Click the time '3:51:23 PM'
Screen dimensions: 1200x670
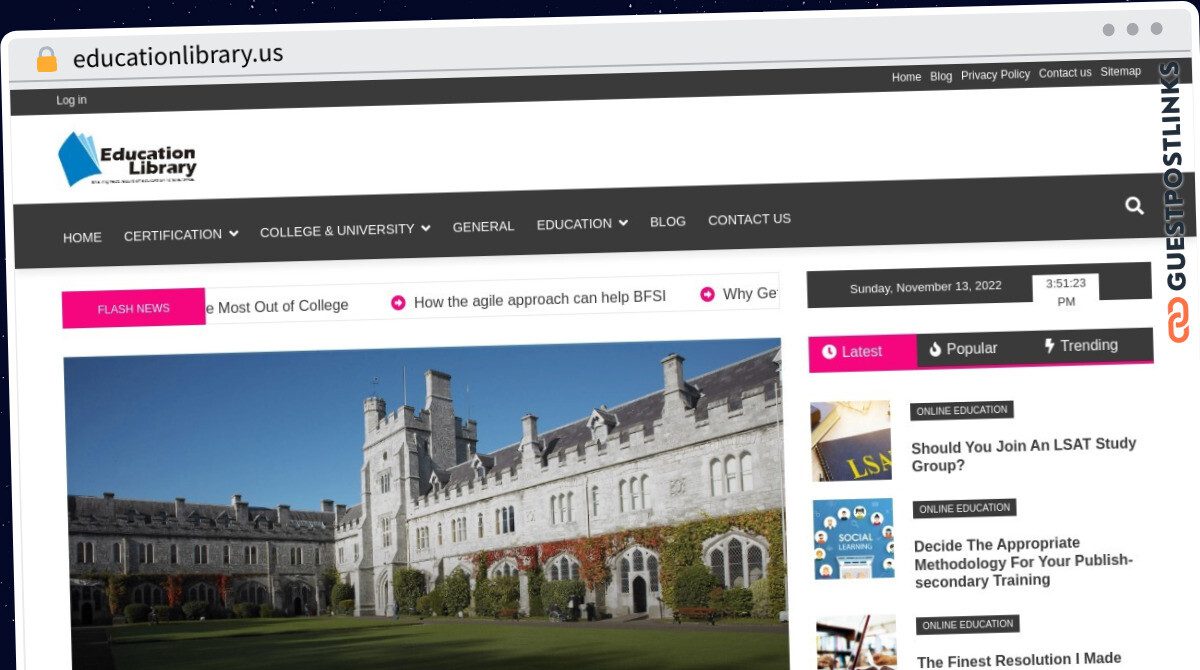(x=1066, y=292)
